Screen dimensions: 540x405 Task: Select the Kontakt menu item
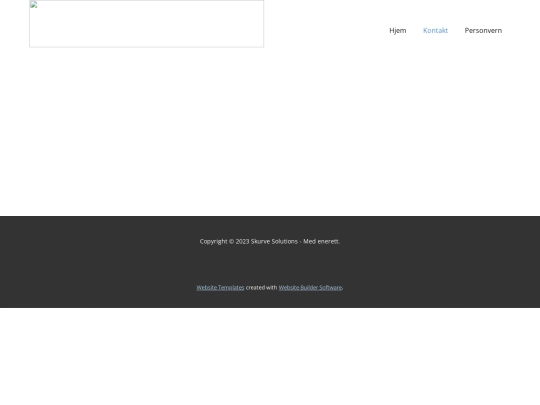435,31
